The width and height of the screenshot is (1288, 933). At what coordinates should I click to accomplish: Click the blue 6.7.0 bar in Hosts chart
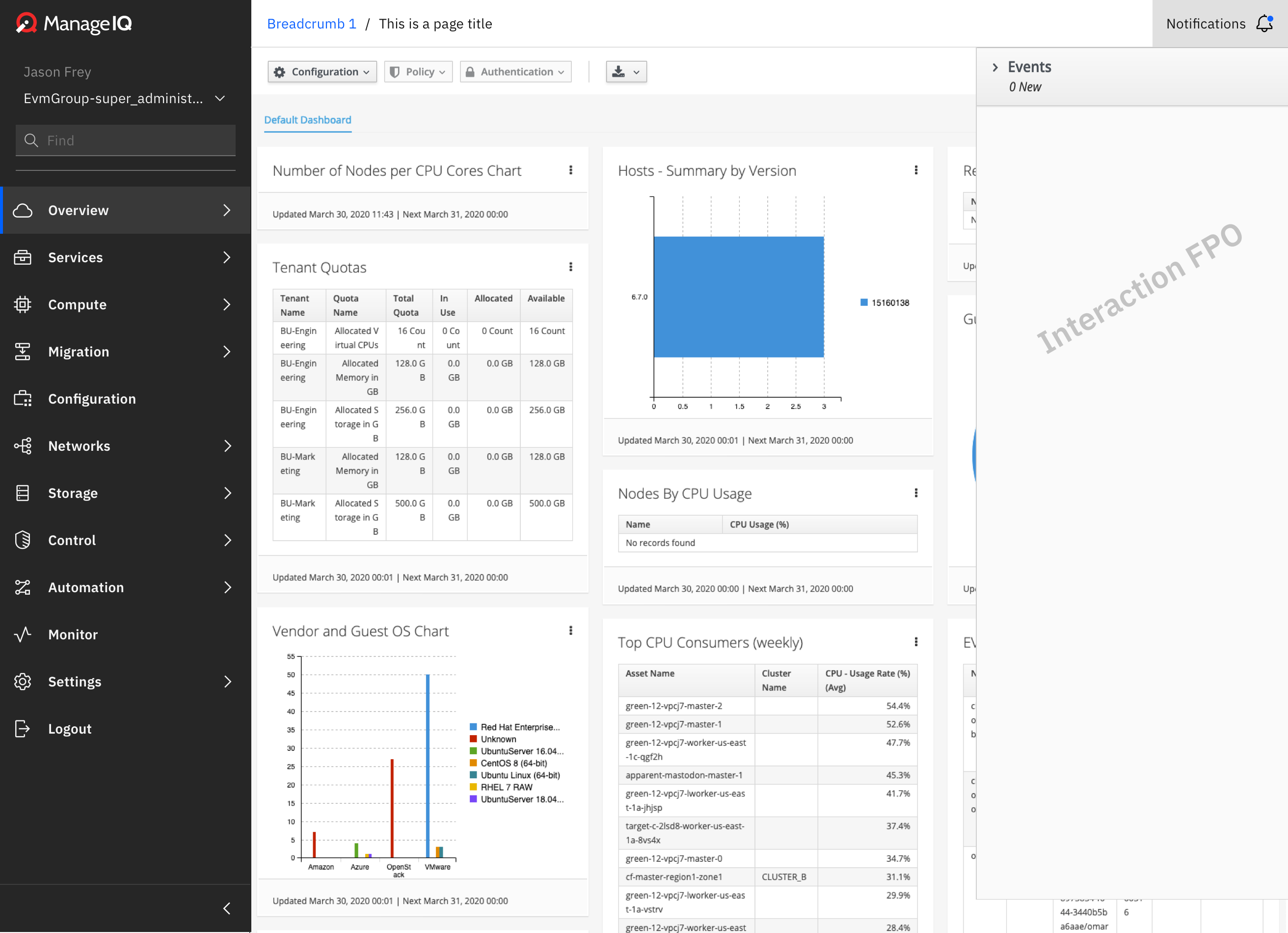[738, 297]
